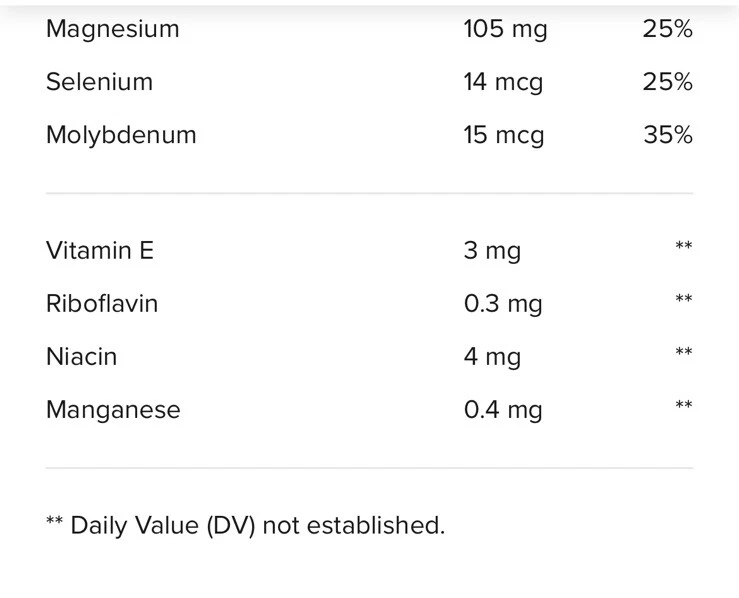Tap the Vitamin E label
Screen dimensions: 739x598
[x=100, y=250]
